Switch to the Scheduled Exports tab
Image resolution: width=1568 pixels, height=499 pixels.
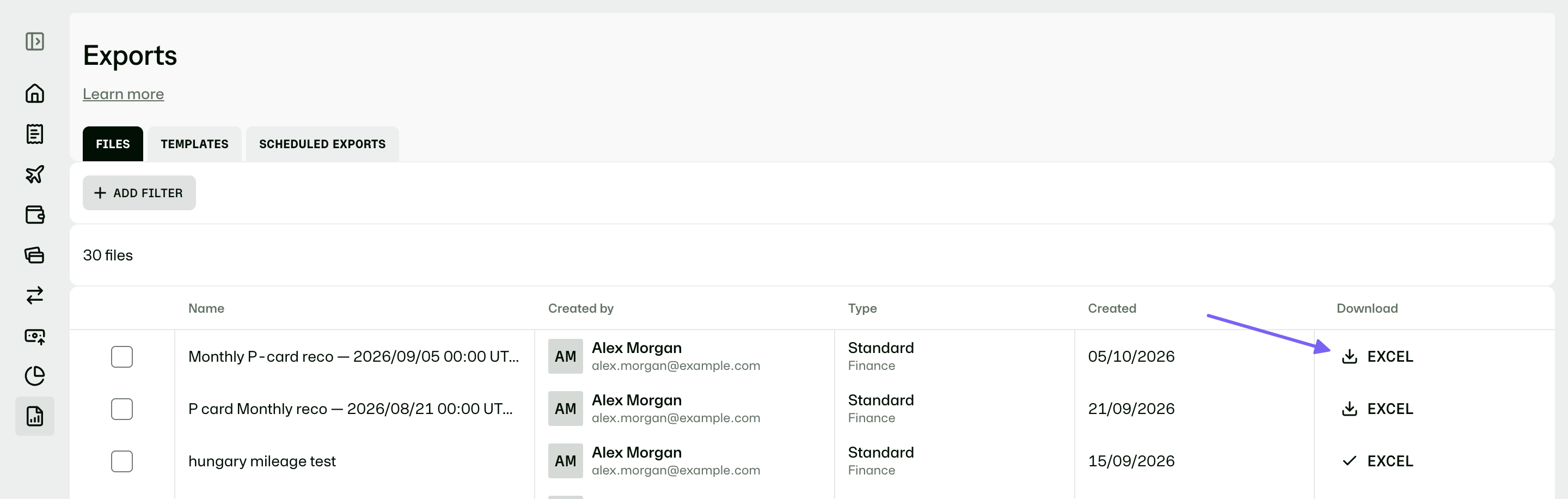(x=323, y=144)
